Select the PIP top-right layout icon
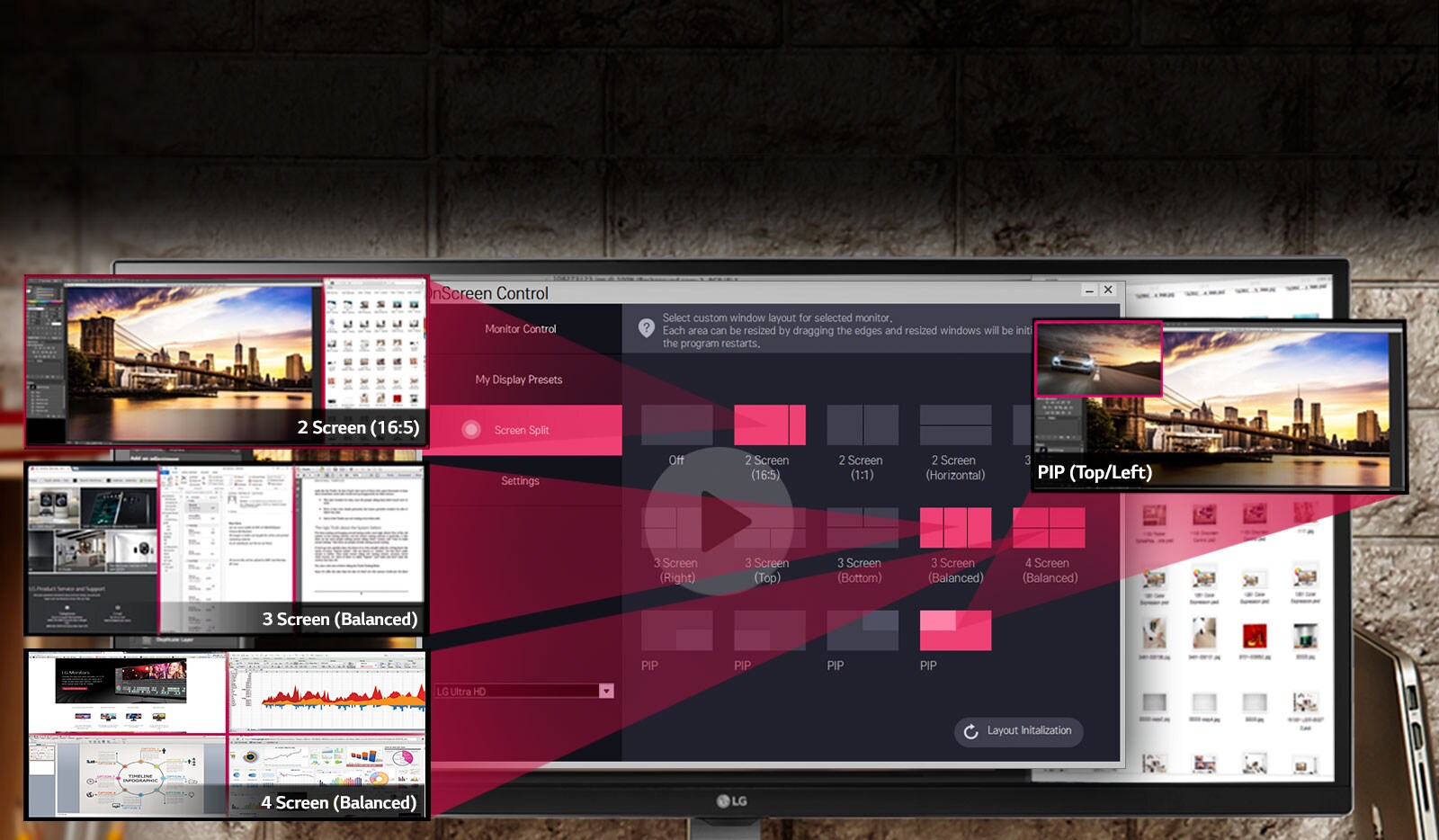 (x=862, y=630)
